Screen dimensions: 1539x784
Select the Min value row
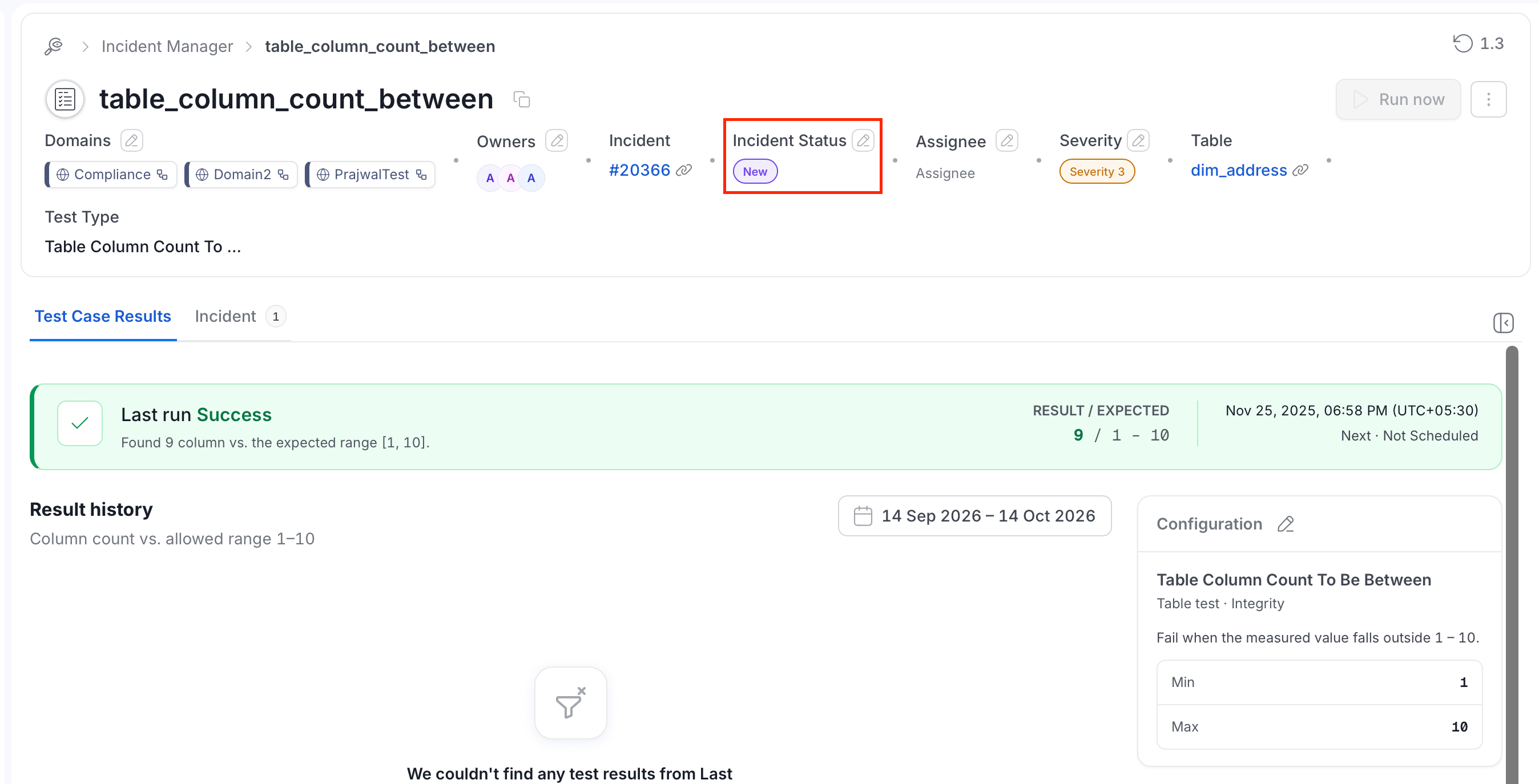[1319, 682]
